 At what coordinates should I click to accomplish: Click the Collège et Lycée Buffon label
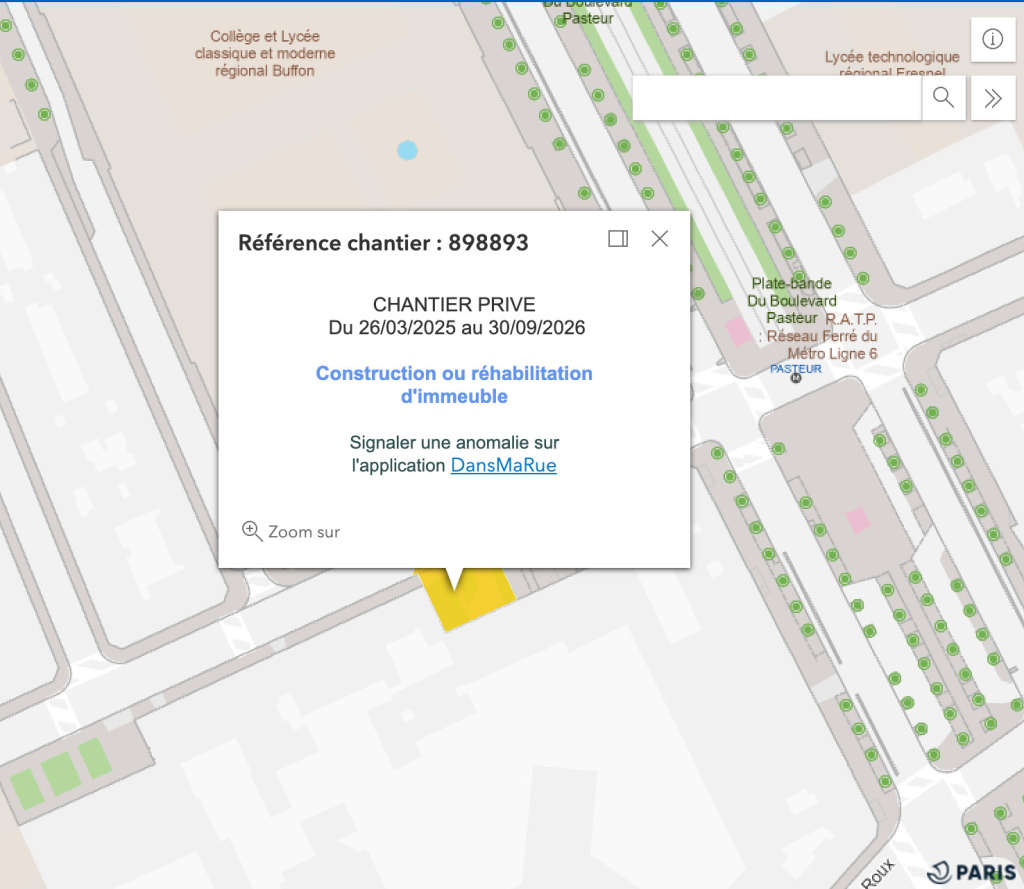tap(265, 54)
